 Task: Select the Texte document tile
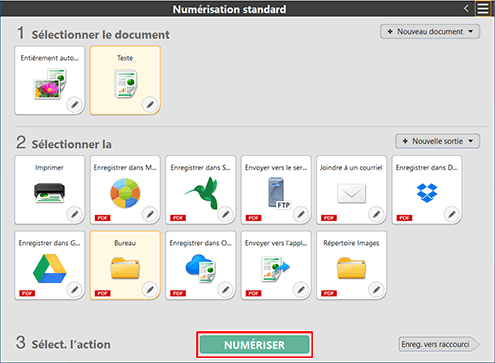[125, 80]
